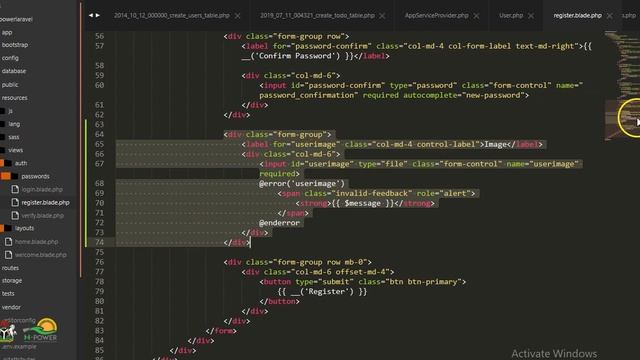Viewport: 640px width, 360px height.
Task: Close the register.blade.php tab
Action: (609, 16)
